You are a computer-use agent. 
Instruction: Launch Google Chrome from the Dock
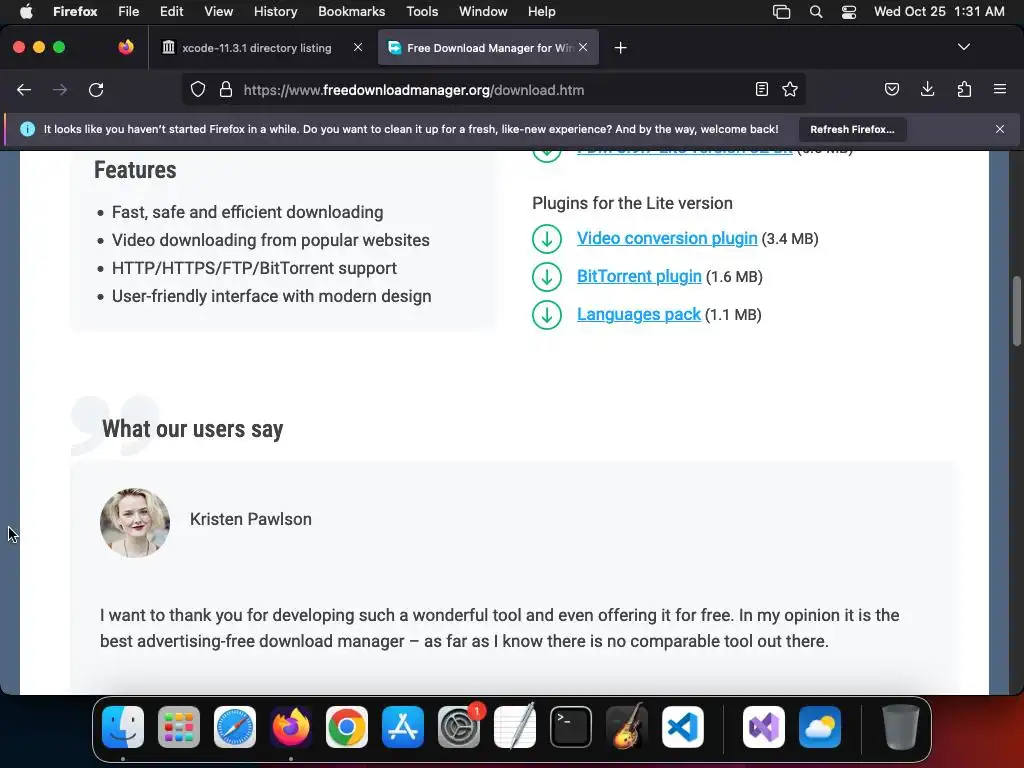point(347,727)
